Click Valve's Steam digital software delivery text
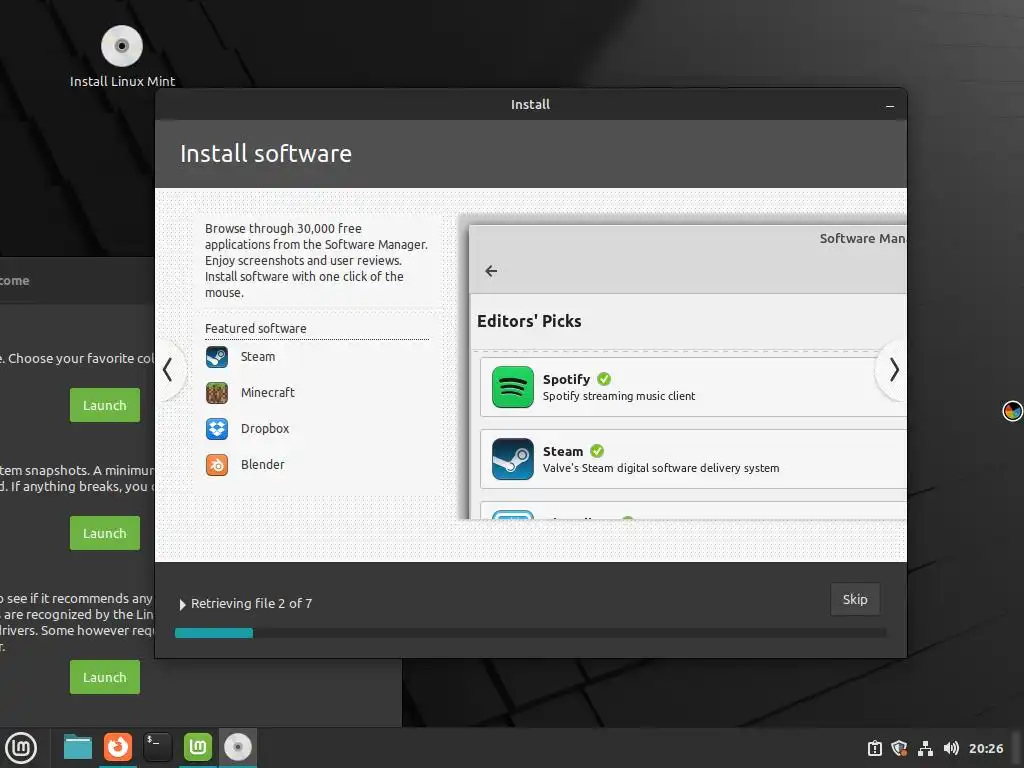This screenshot has width=1024, height=768. point(660,468)
